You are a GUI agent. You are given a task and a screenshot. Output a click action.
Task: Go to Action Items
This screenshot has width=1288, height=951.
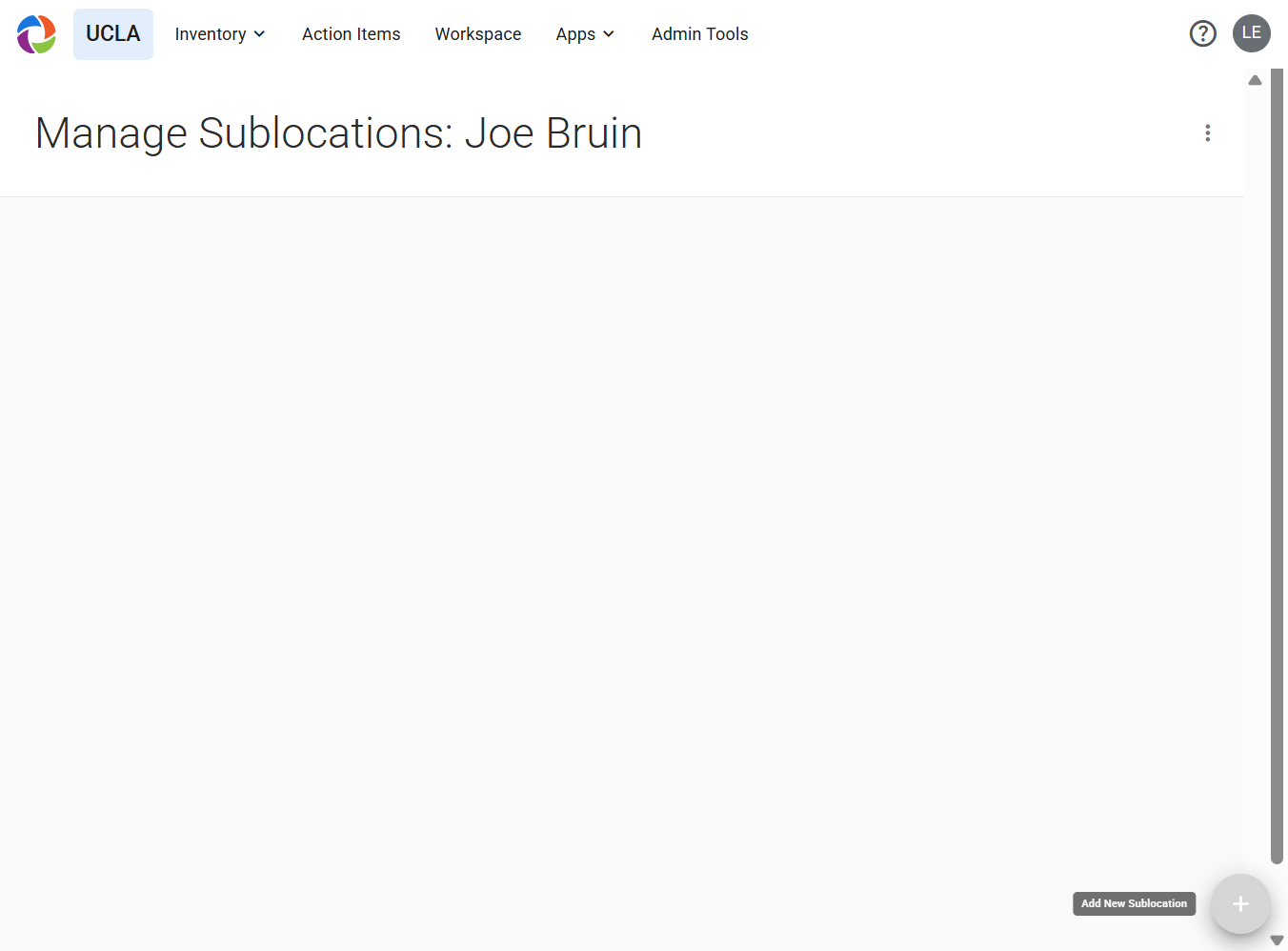[352, 34]
